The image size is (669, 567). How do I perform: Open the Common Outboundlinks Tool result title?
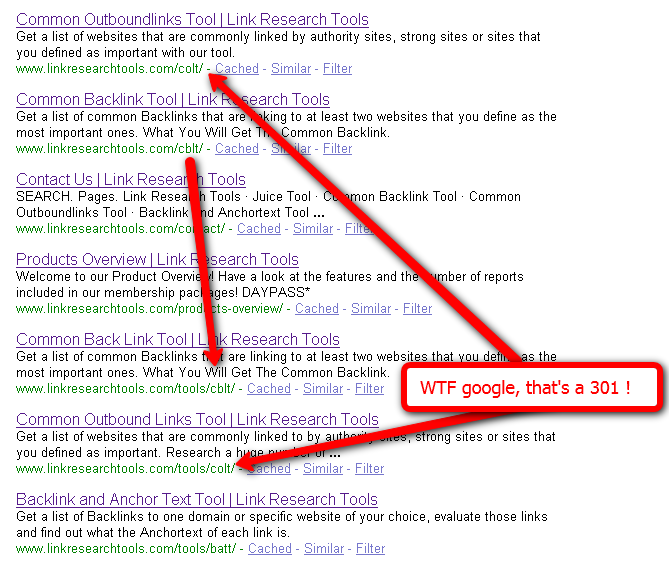click(x=192, y=20)
